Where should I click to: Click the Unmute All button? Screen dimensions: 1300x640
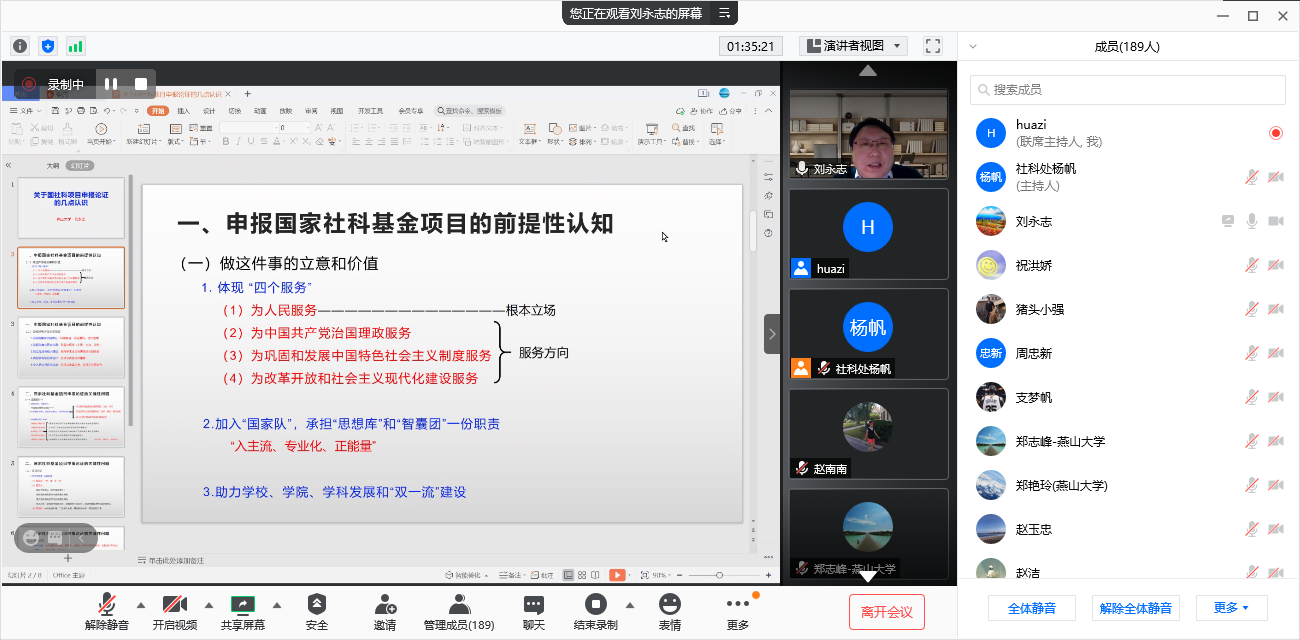(1135, 608)
